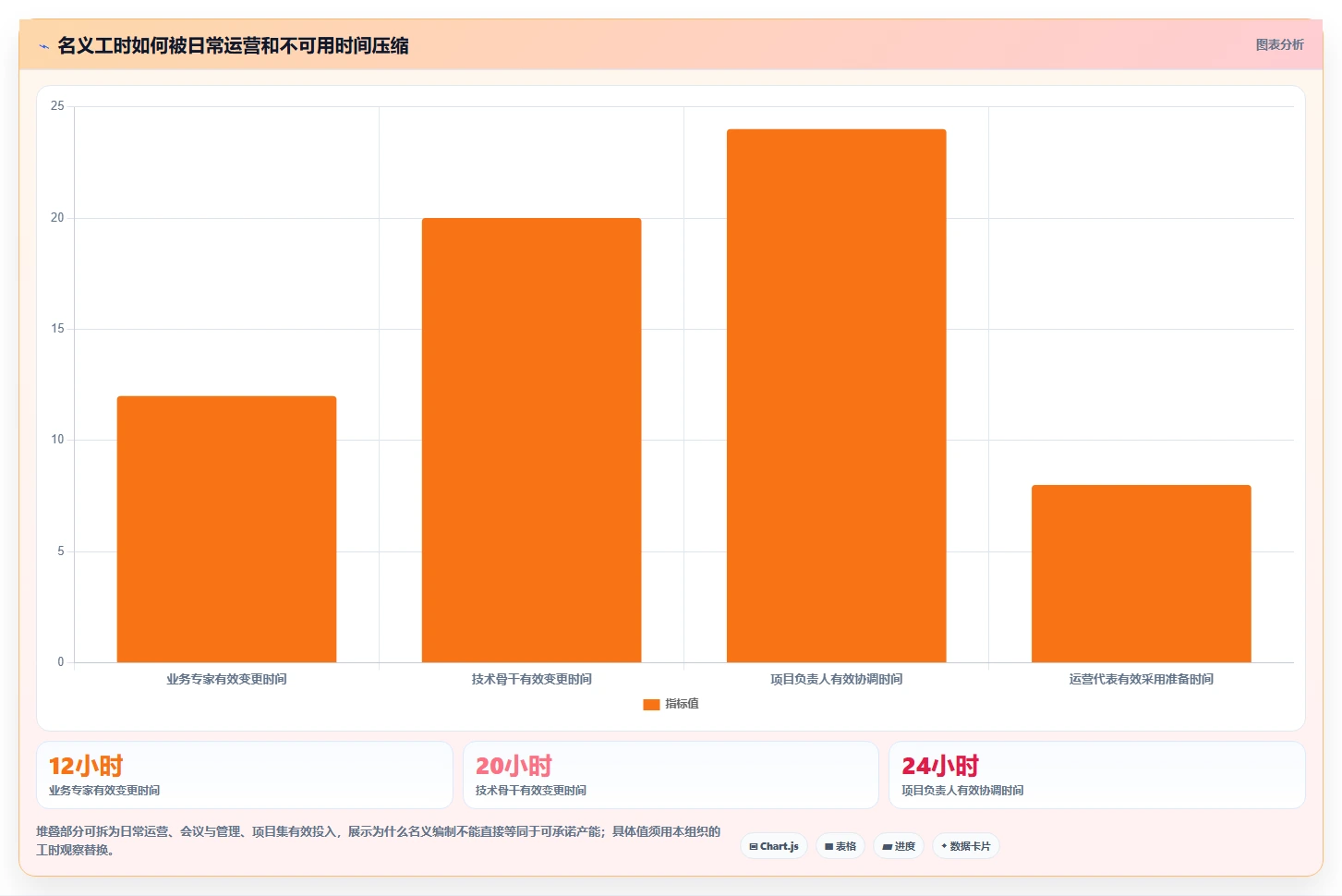Click x-axis label 项目负责人有效协调时间
This screenshot has width=1342, height=896.
click(x=836, y=679)
